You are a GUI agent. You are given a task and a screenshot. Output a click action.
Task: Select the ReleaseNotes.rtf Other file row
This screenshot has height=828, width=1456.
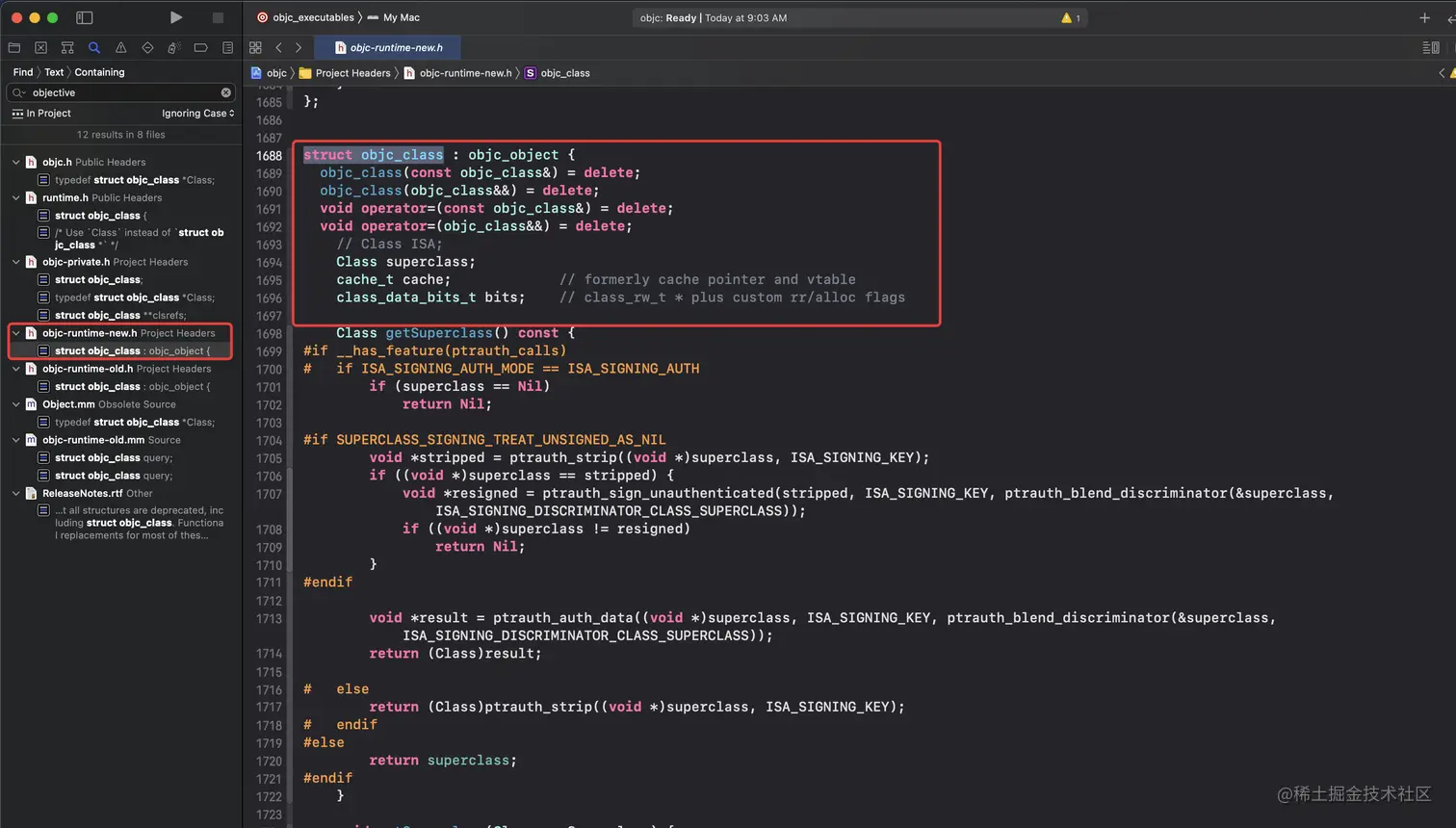(121, 493)
